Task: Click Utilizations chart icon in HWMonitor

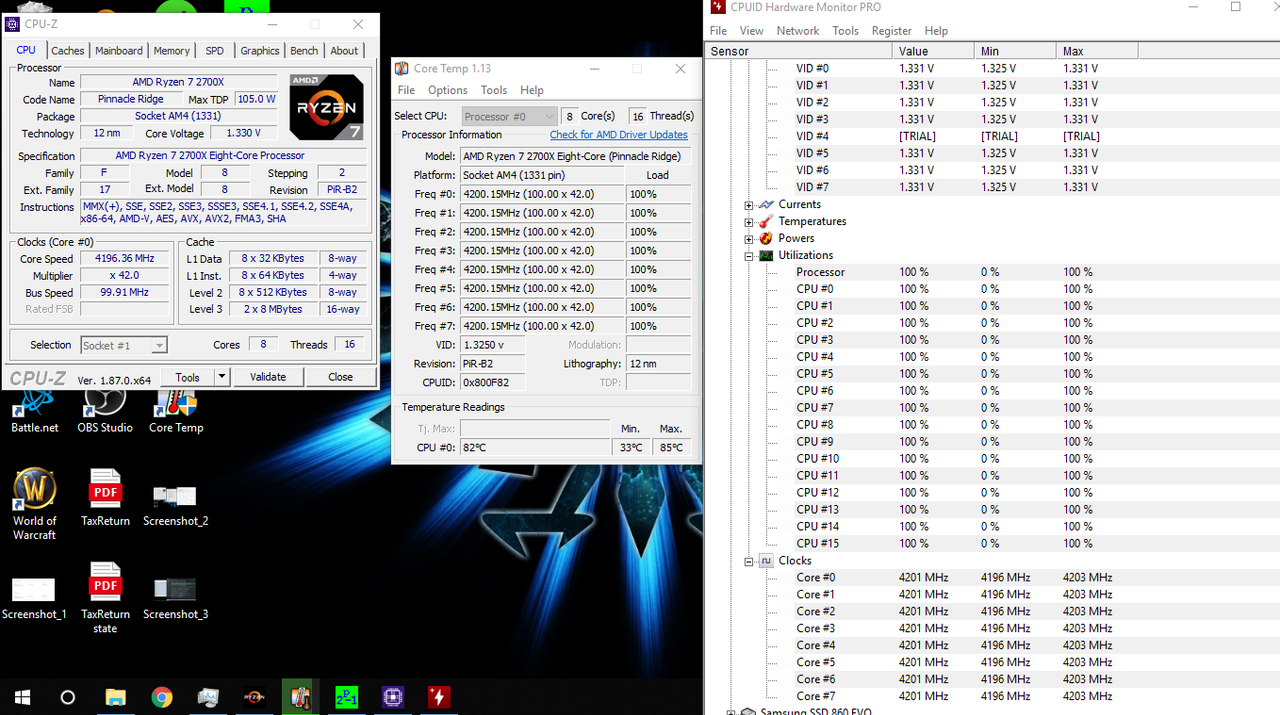Action: click(x=766, y=255)
